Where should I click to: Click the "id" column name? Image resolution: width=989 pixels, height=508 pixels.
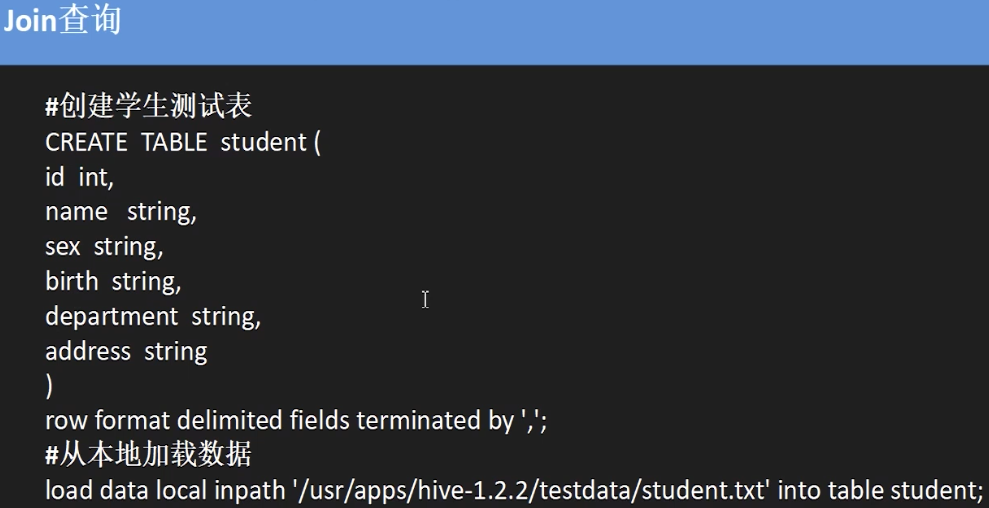pos(55,177)
